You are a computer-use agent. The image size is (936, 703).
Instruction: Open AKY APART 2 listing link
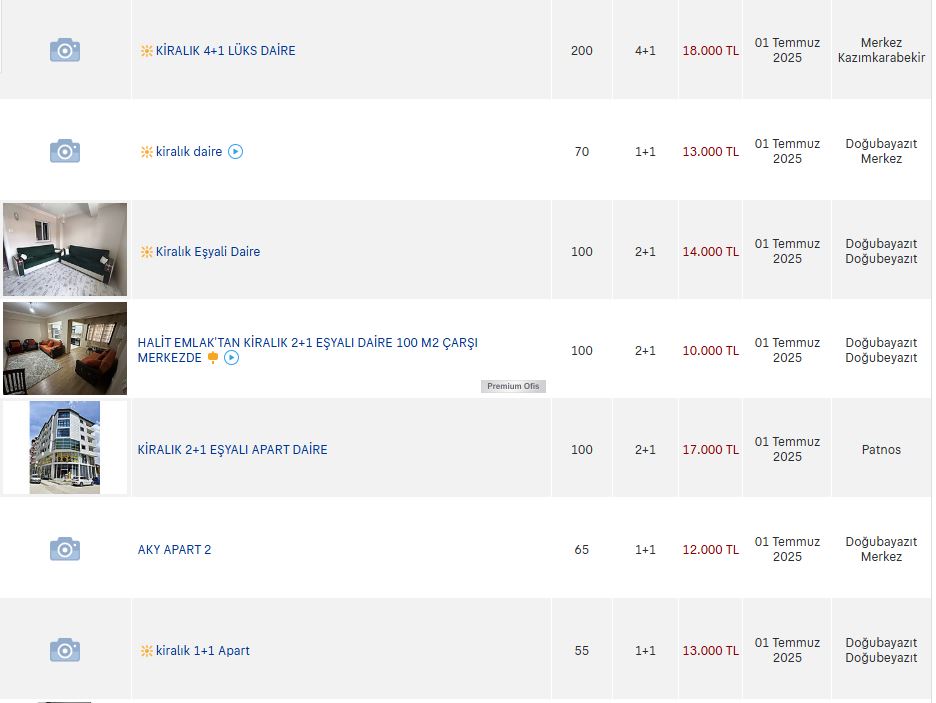pyautogui.click(x=174, y=550)
